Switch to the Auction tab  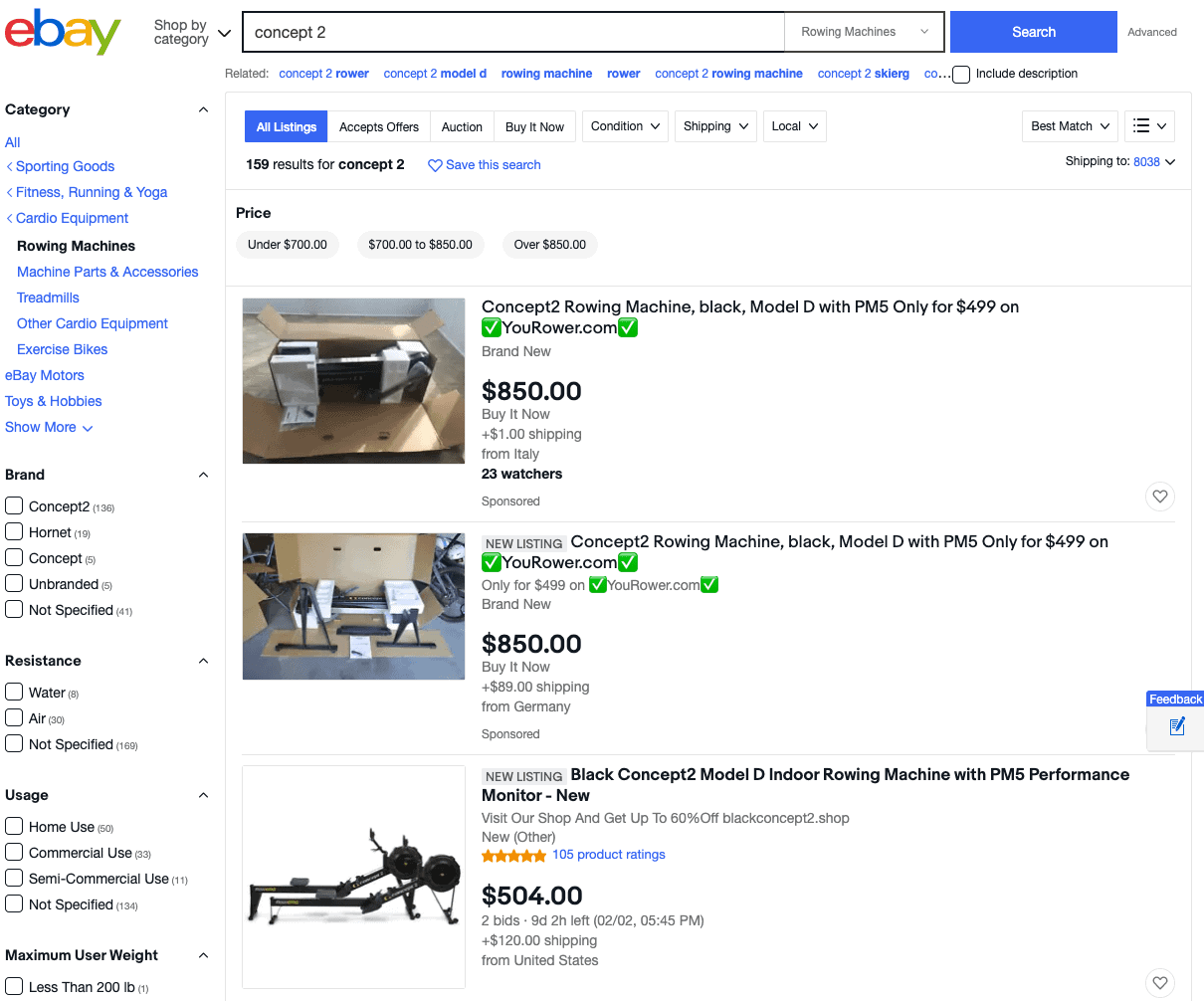coord(462,126)
